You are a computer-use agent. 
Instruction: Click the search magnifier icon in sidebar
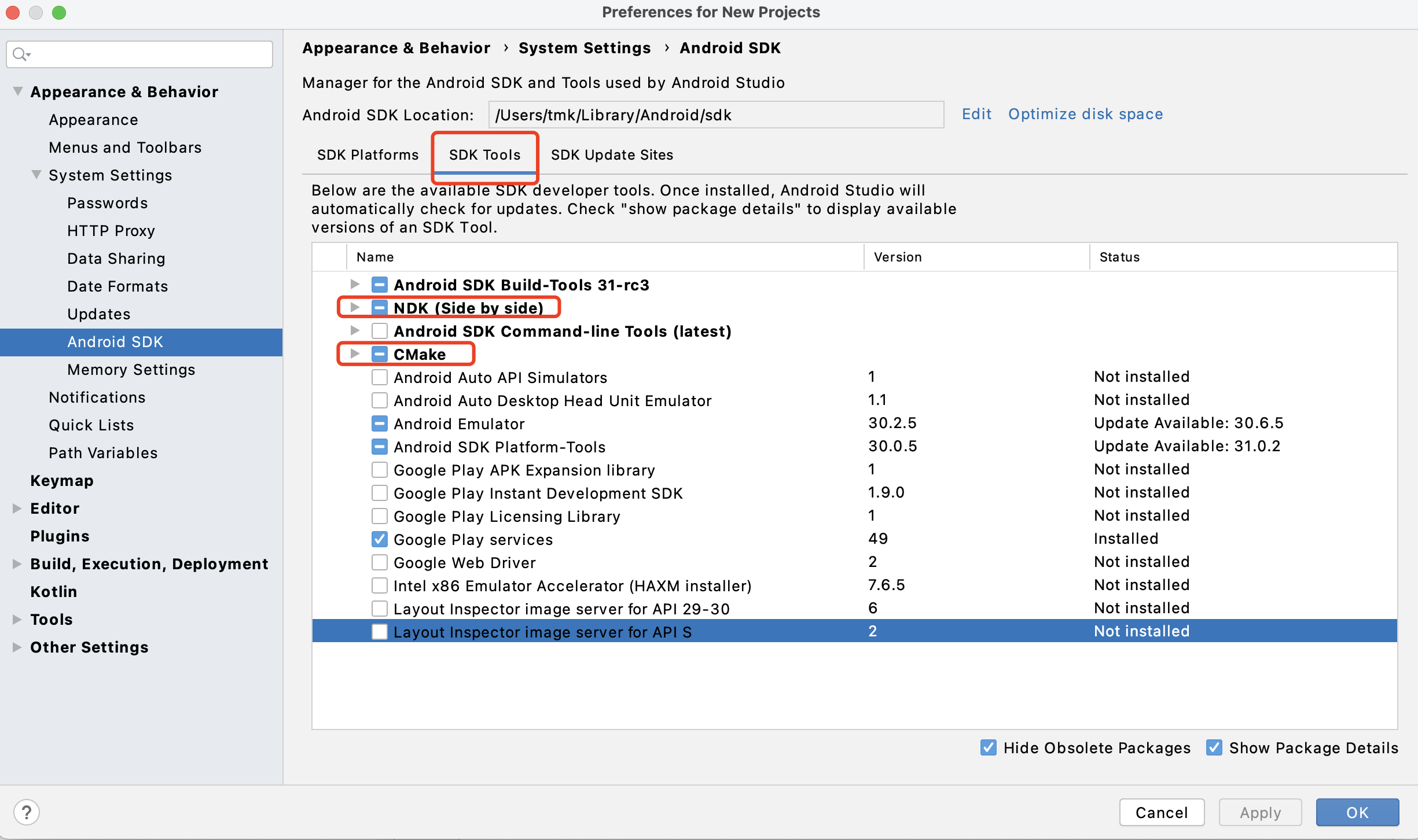(20, 54)
